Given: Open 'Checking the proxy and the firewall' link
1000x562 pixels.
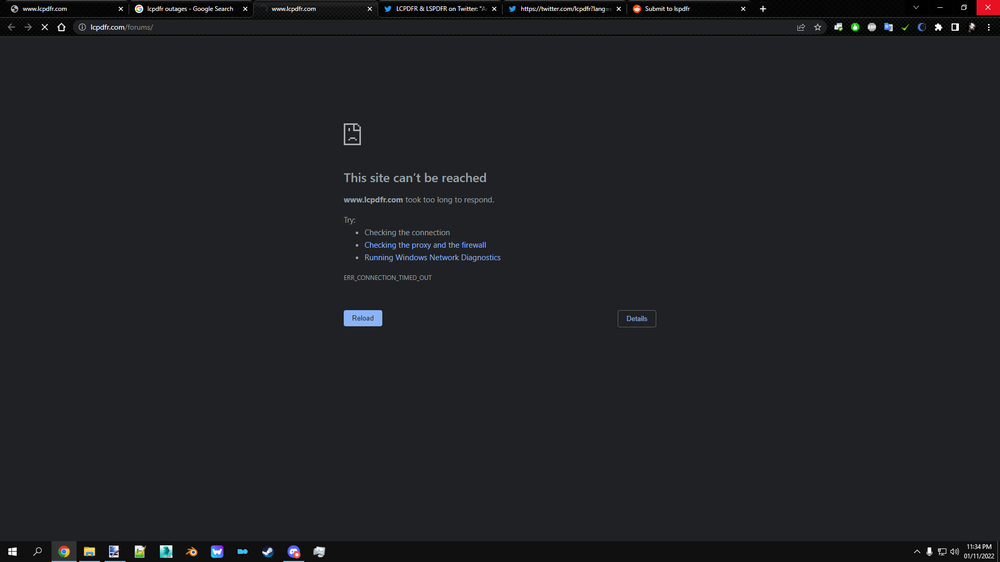Looking at the screenshot, I should (x=425, y=245).
